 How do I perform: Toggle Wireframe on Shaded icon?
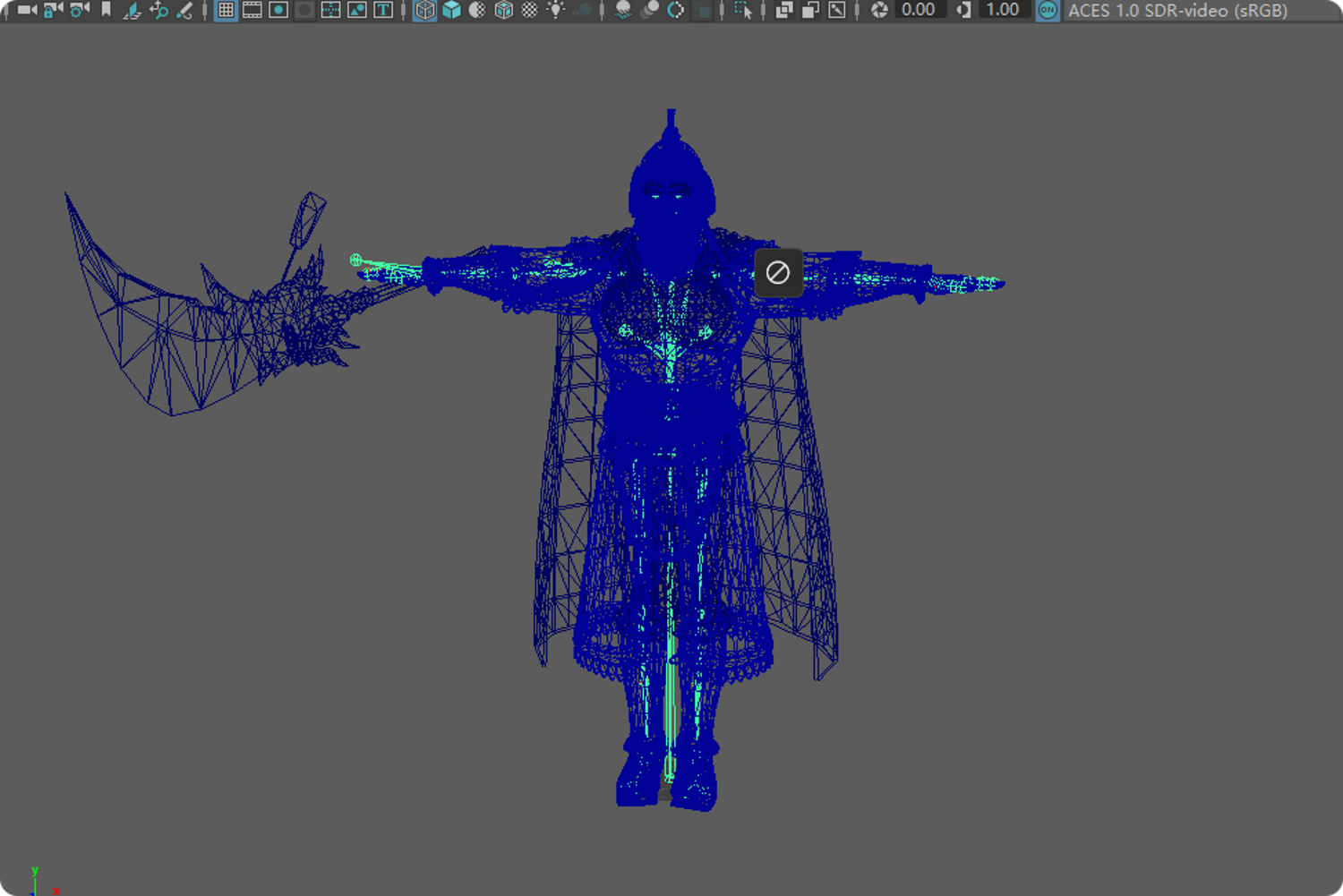point(504,10)
